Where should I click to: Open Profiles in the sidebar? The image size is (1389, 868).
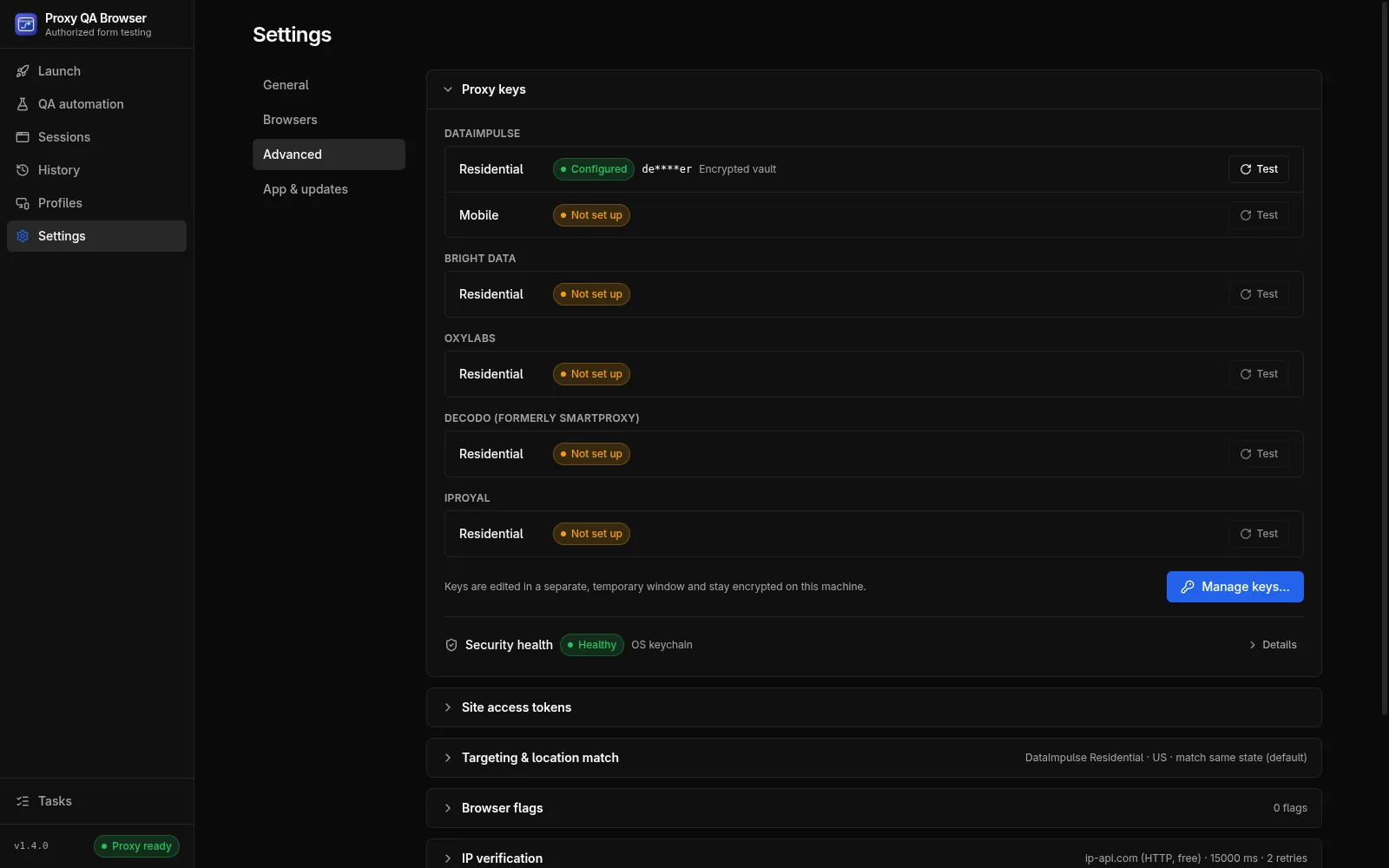(x=96, y=203)
